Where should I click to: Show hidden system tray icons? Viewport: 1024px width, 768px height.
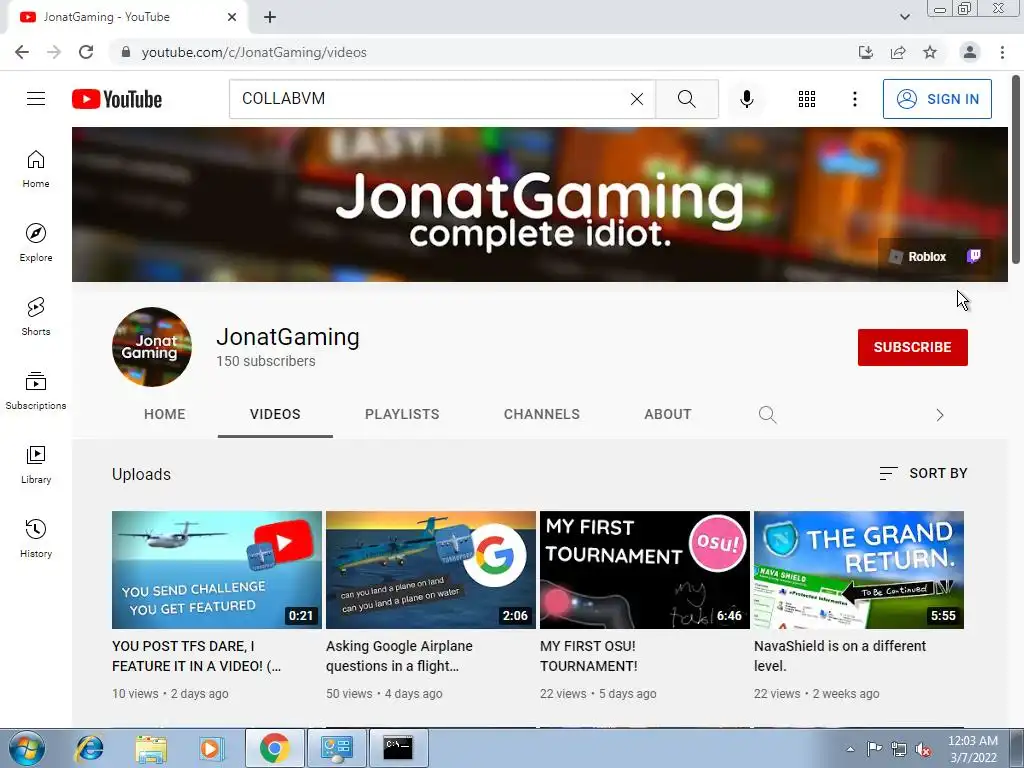click(x=850, y=749)
